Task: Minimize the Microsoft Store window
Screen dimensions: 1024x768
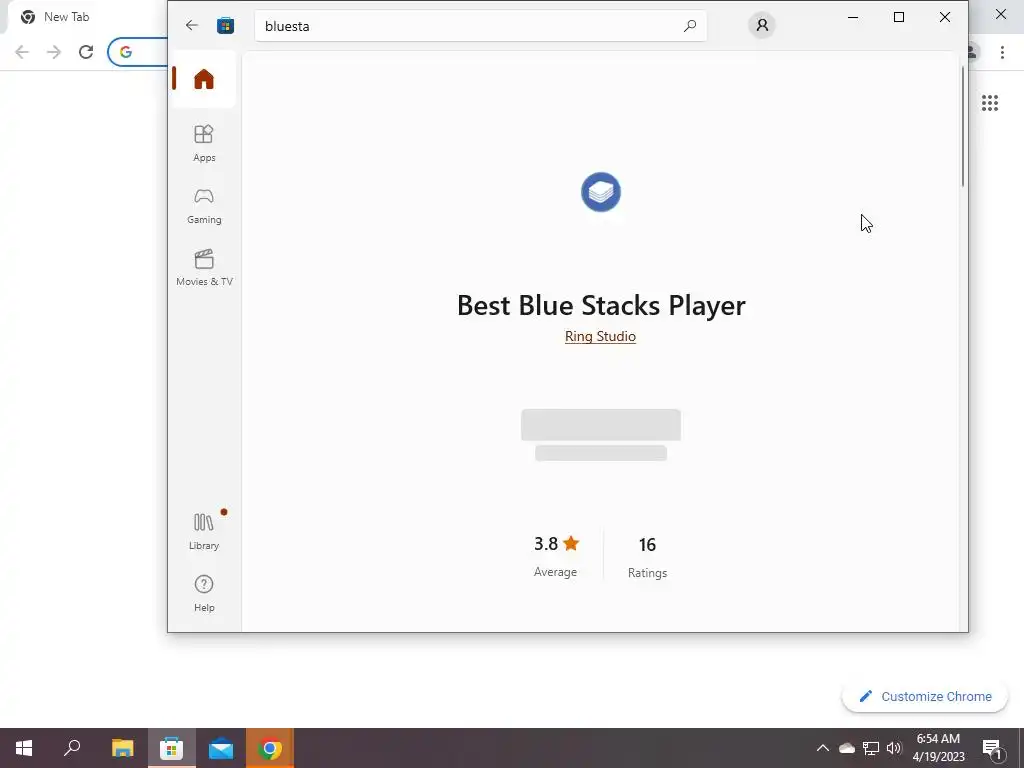Action: click(x=853, y=17)
